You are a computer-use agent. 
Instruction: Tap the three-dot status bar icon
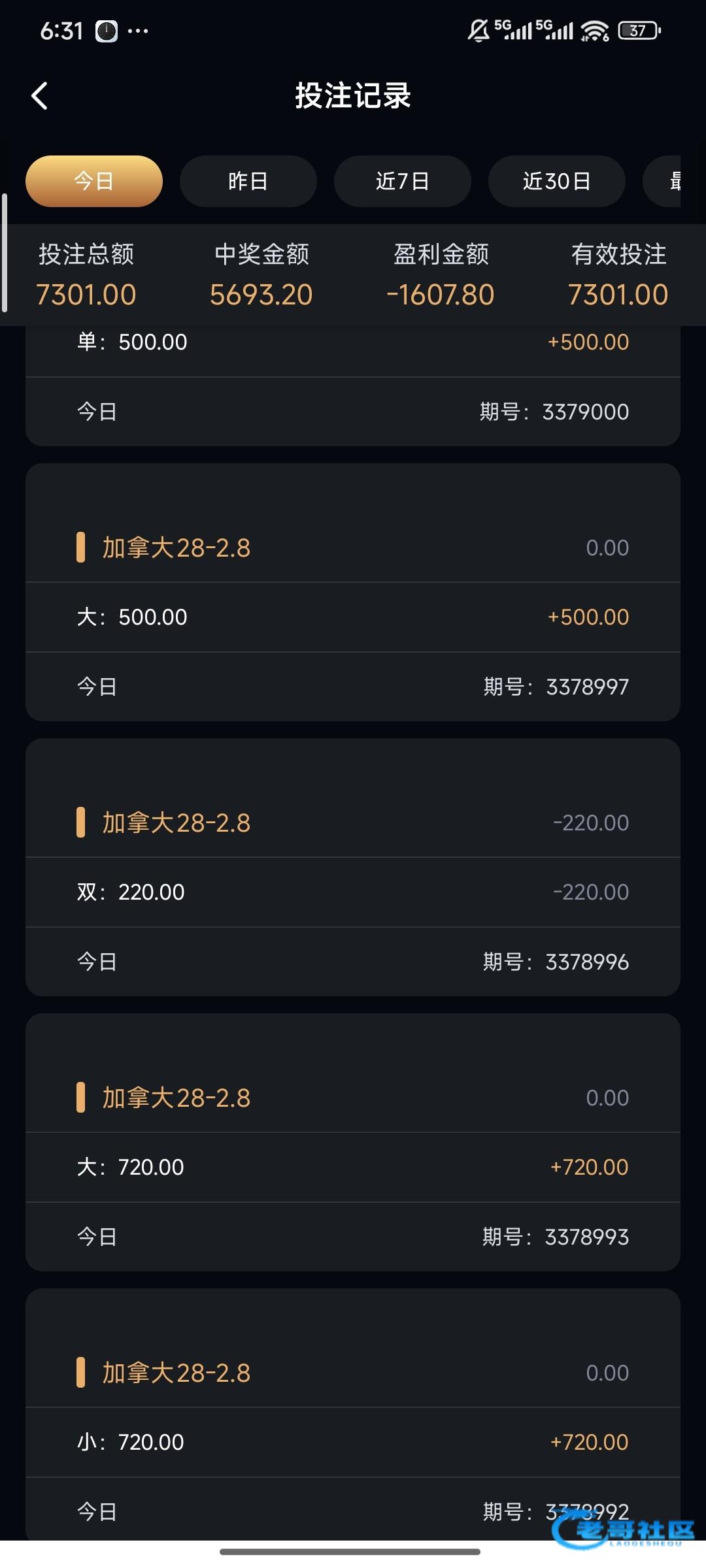click(x=138, y=31)
